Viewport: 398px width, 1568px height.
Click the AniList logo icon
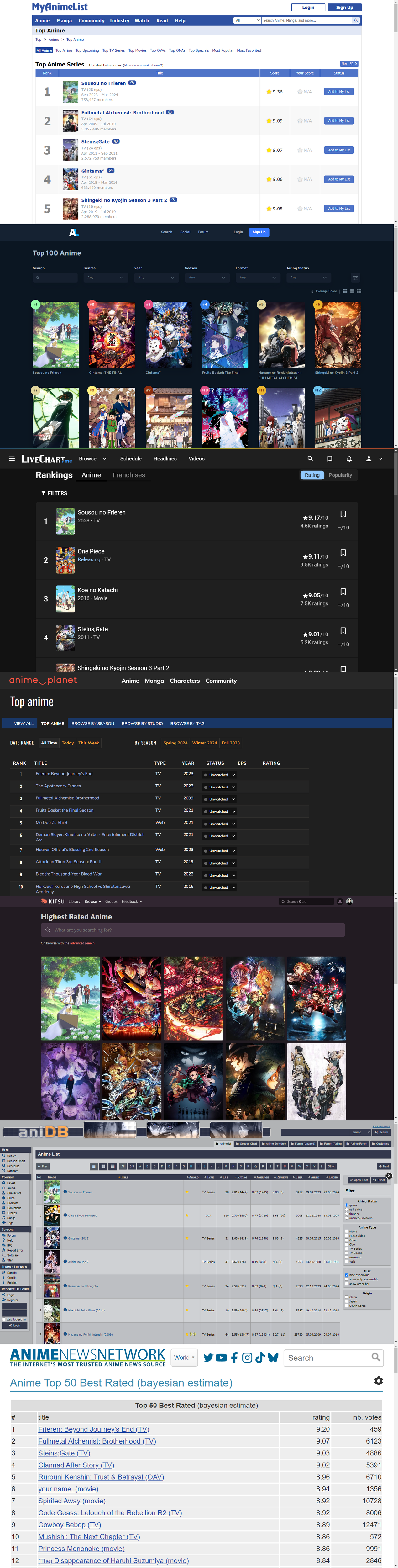click(74, 232)
